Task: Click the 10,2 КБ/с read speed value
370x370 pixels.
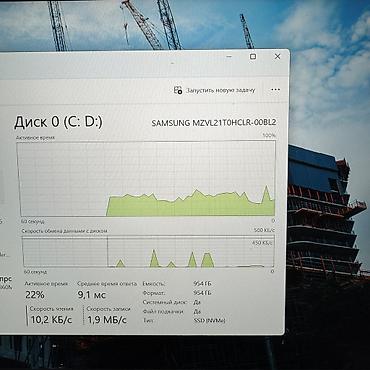Action: click(x=51, y=320)
